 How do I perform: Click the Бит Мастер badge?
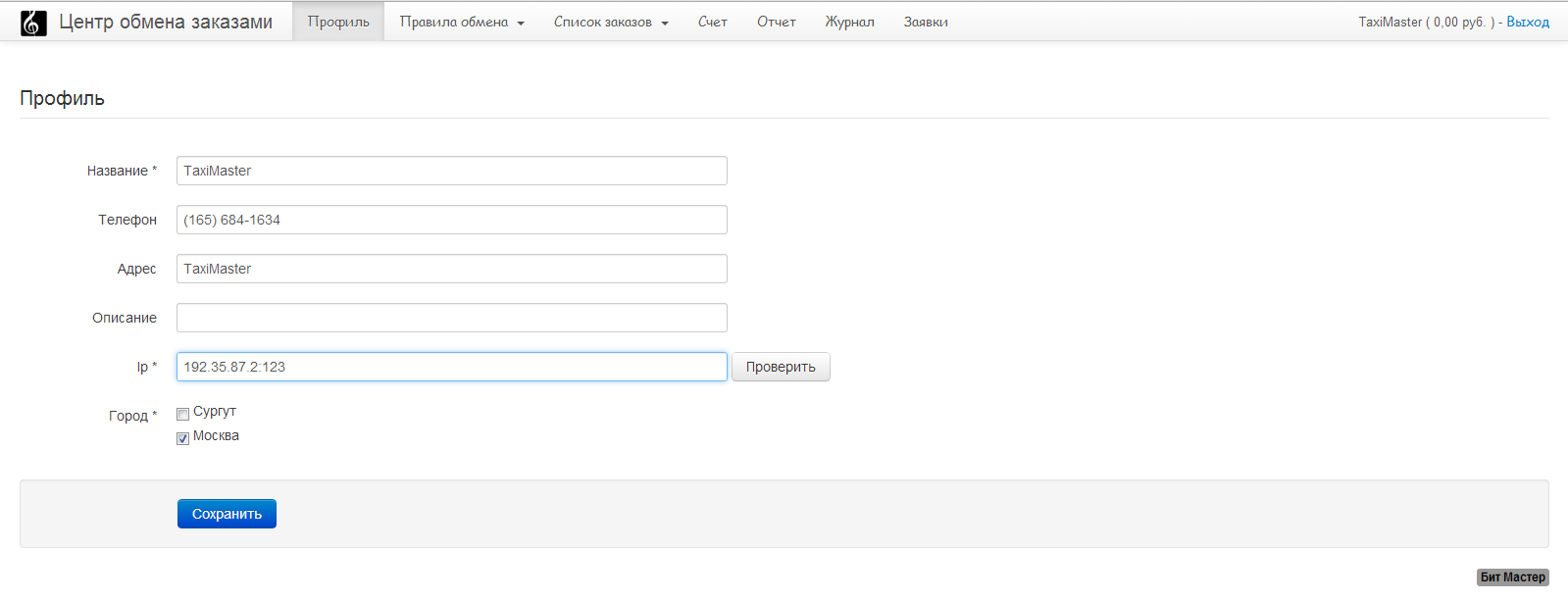point(1512,577)
